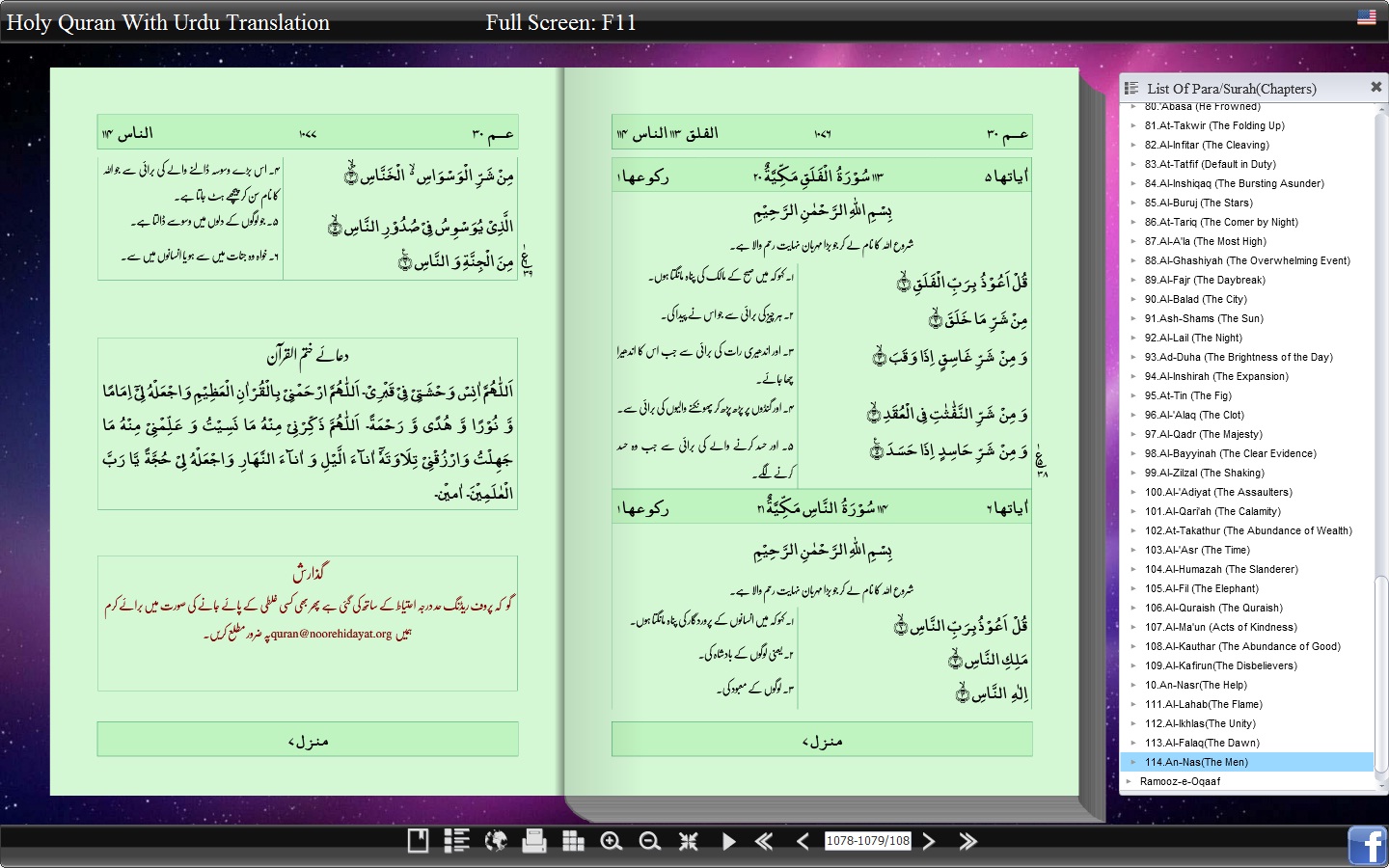Toggle the table of contents list icon
1389x868 pixels.
coord(456,841)
